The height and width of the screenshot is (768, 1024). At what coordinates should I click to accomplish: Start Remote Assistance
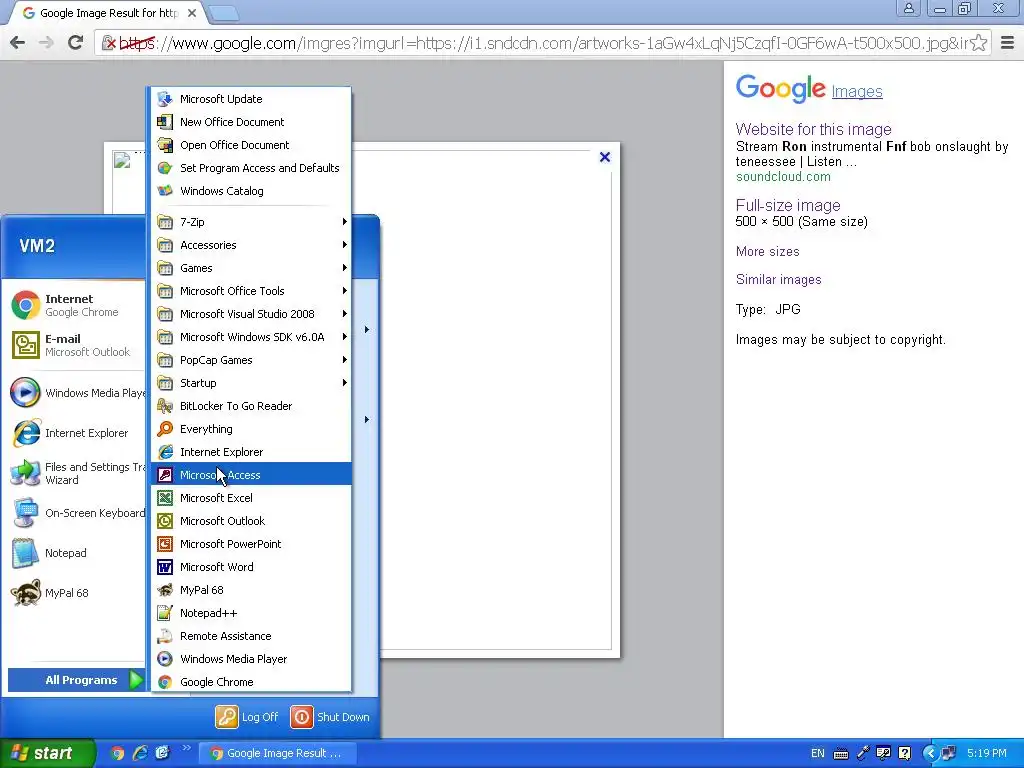[251, 635]
